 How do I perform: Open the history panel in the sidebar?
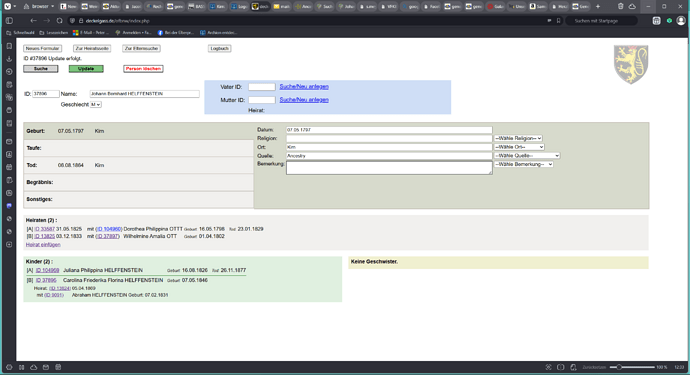click(9, 72)
